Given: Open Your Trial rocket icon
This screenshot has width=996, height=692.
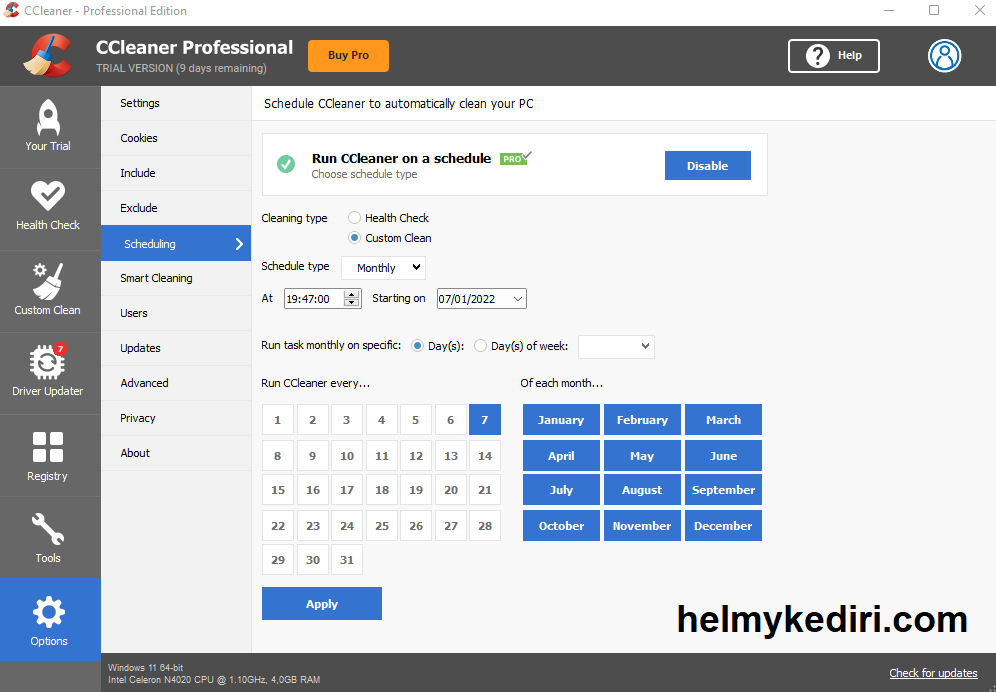Looking at the screenshot, I should click(x=48, y=118).
